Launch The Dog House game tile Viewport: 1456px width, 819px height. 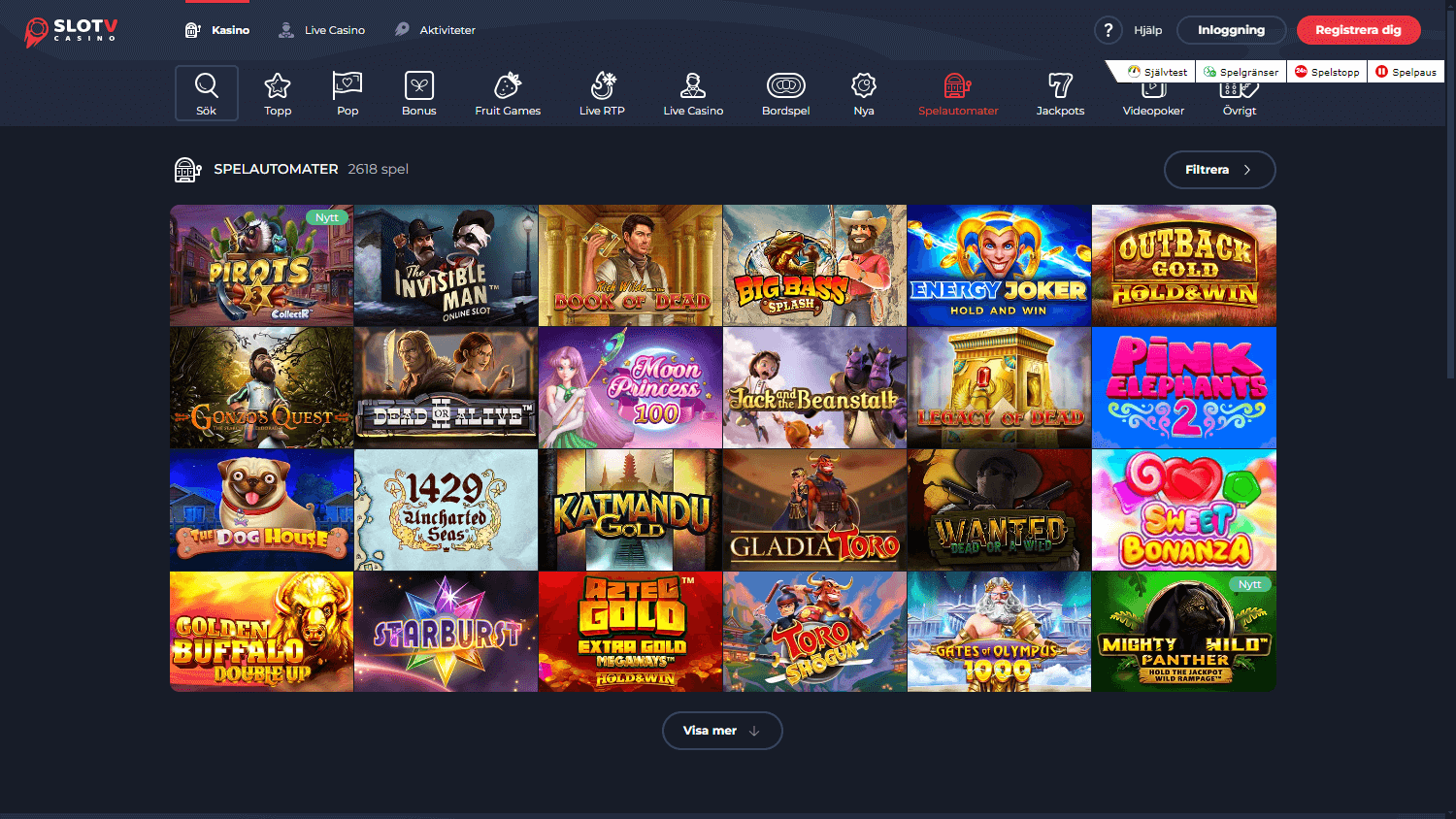click(x=262, y=509)
